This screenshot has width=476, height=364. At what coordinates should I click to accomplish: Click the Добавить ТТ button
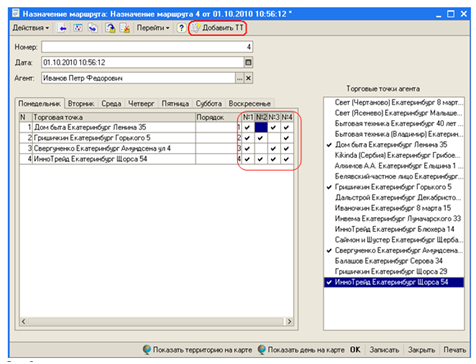(217, 28)
